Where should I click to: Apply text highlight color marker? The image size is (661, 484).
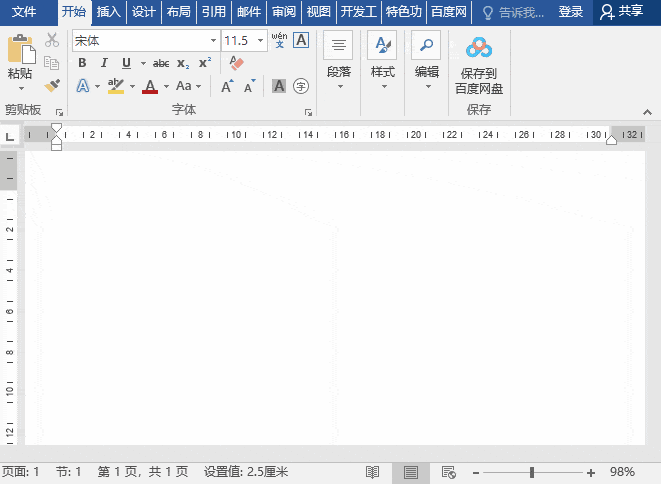tap(116, 86)
